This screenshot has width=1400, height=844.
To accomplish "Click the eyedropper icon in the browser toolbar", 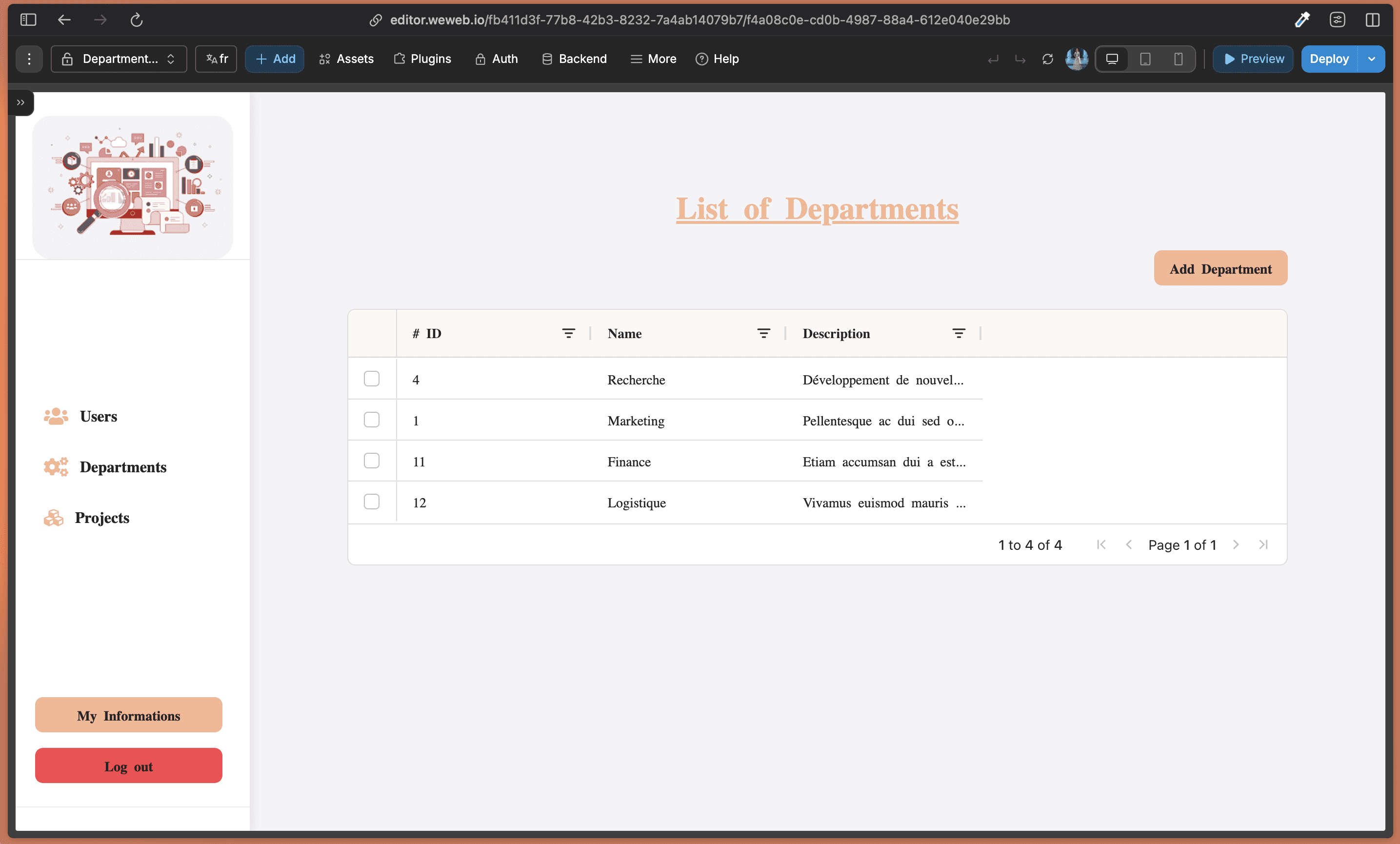I will point(1301,20).
